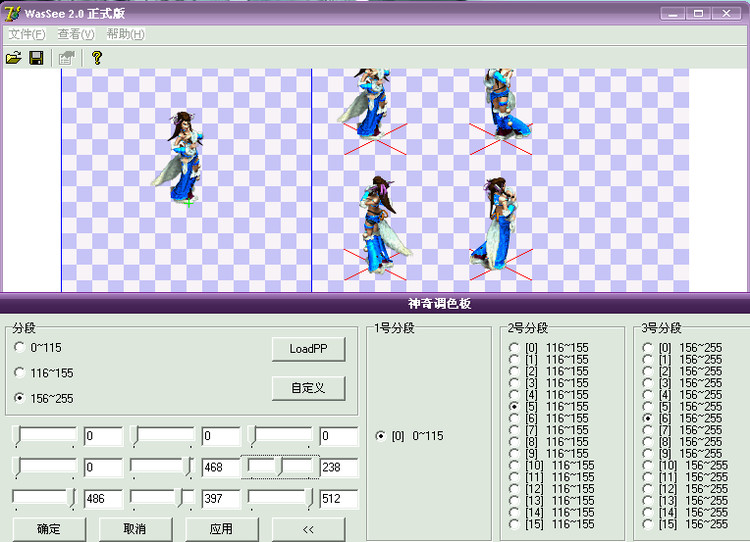750x542 pixels.
Task: Click the top-left character sprite frame in the grid
Action: coord(373,110)
